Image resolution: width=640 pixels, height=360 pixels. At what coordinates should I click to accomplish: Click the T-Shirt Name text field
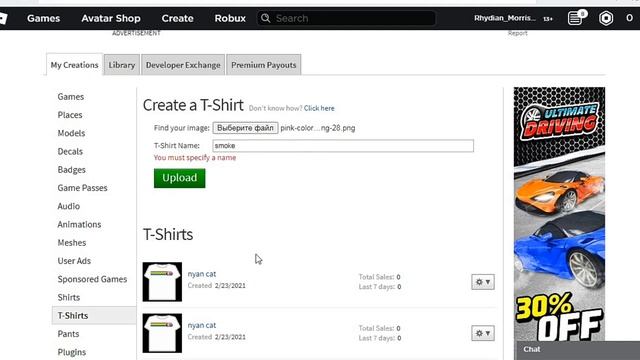[343, 146]
